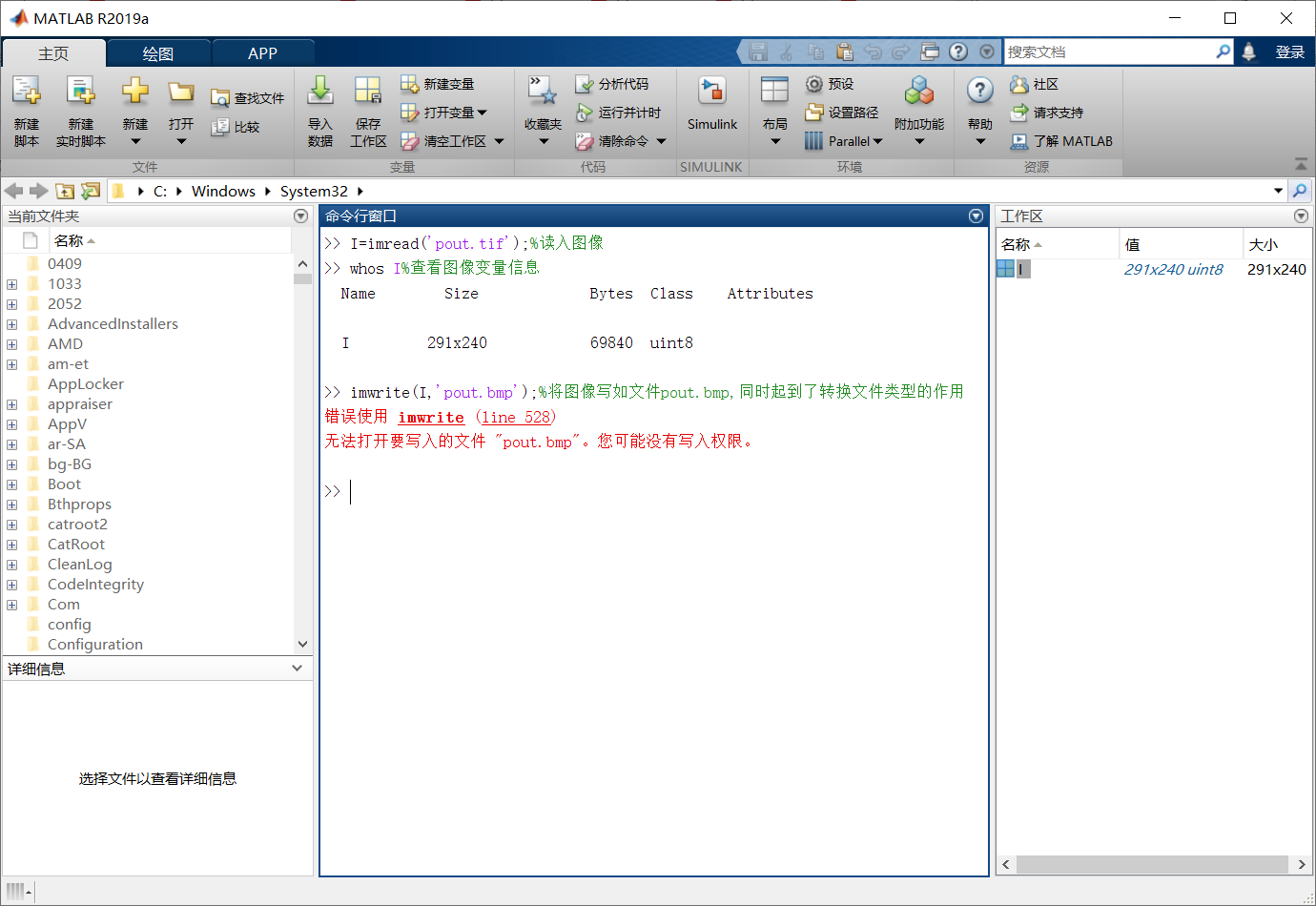The width and height of the screenshot is (1316, 906).
Task: Click the 预设 preferences icon
Action: 826,84
